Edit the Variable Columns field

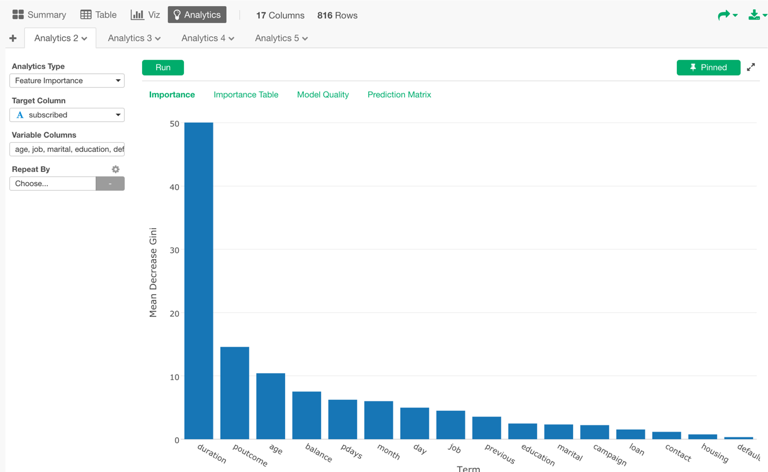(67, 149)
